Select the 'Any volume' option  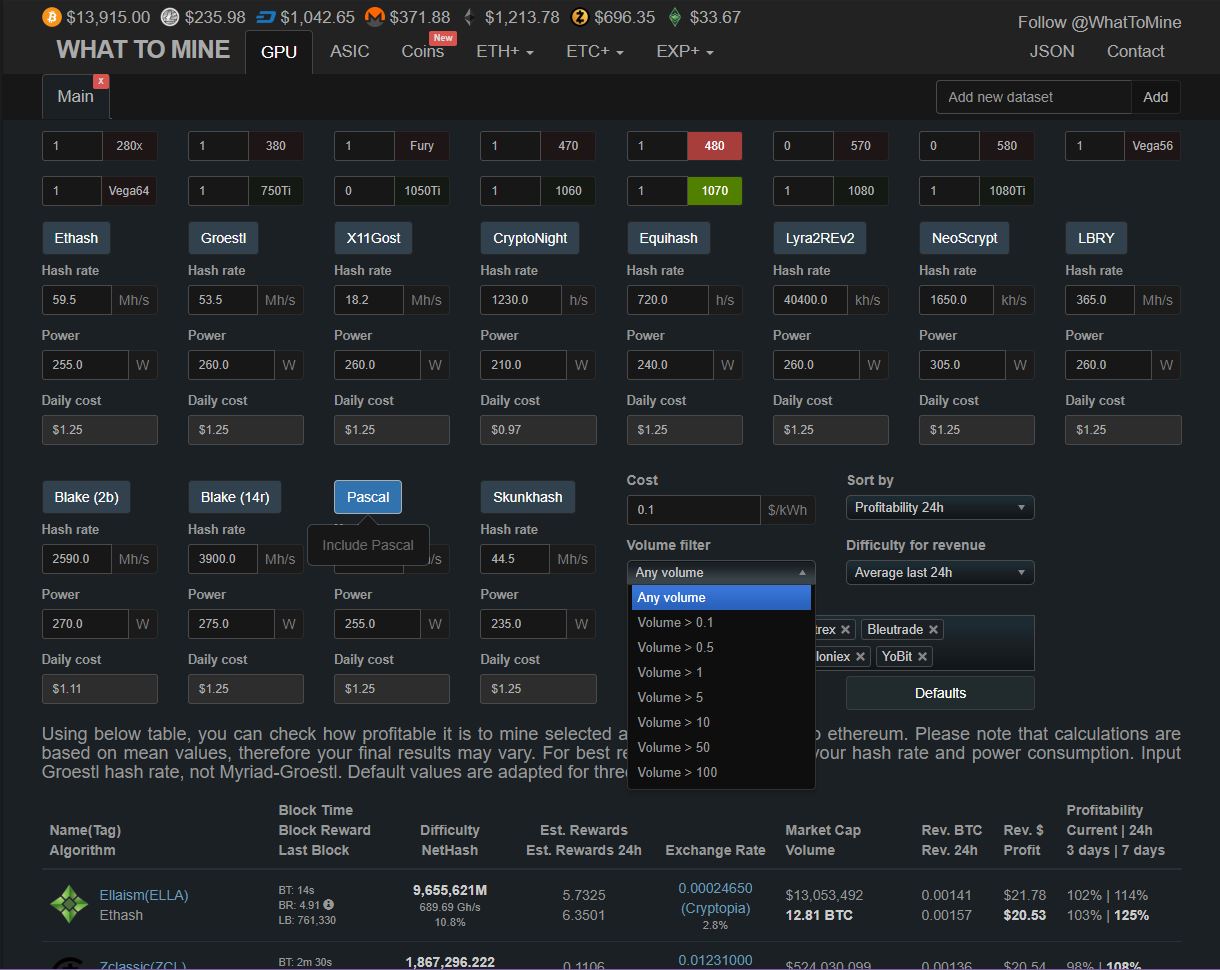[721, 597]
